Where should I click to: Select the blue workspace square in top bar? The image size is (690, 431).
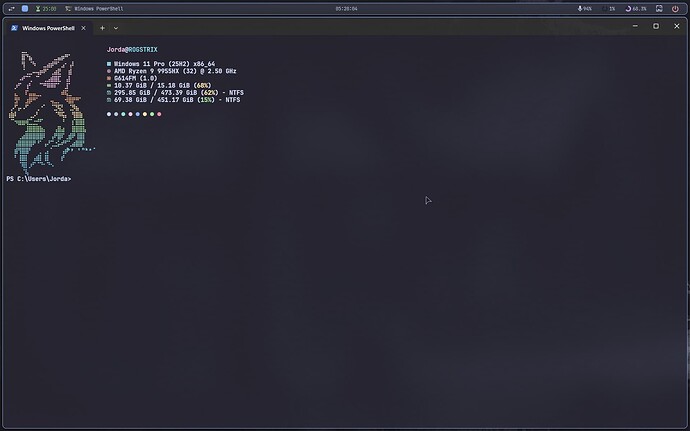pyautogui.click(x=25, y=8)
